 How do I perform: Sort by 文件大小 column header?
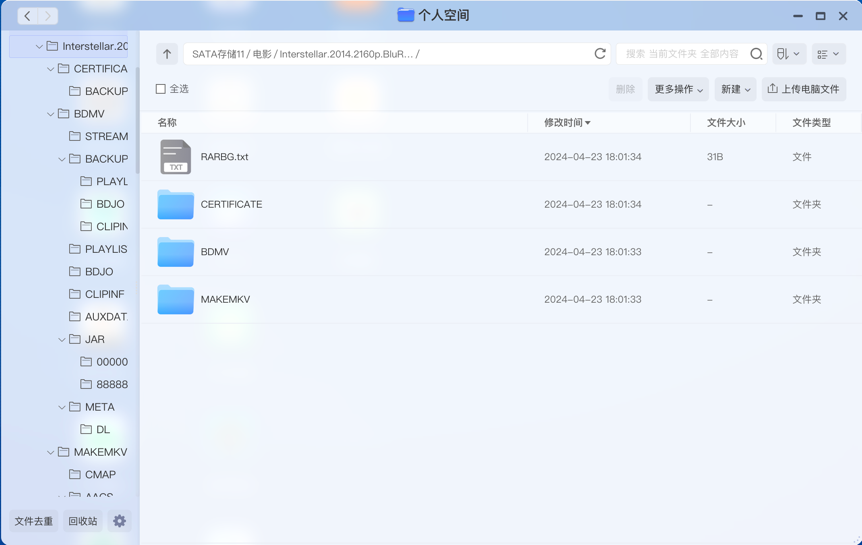coord(726,122)
